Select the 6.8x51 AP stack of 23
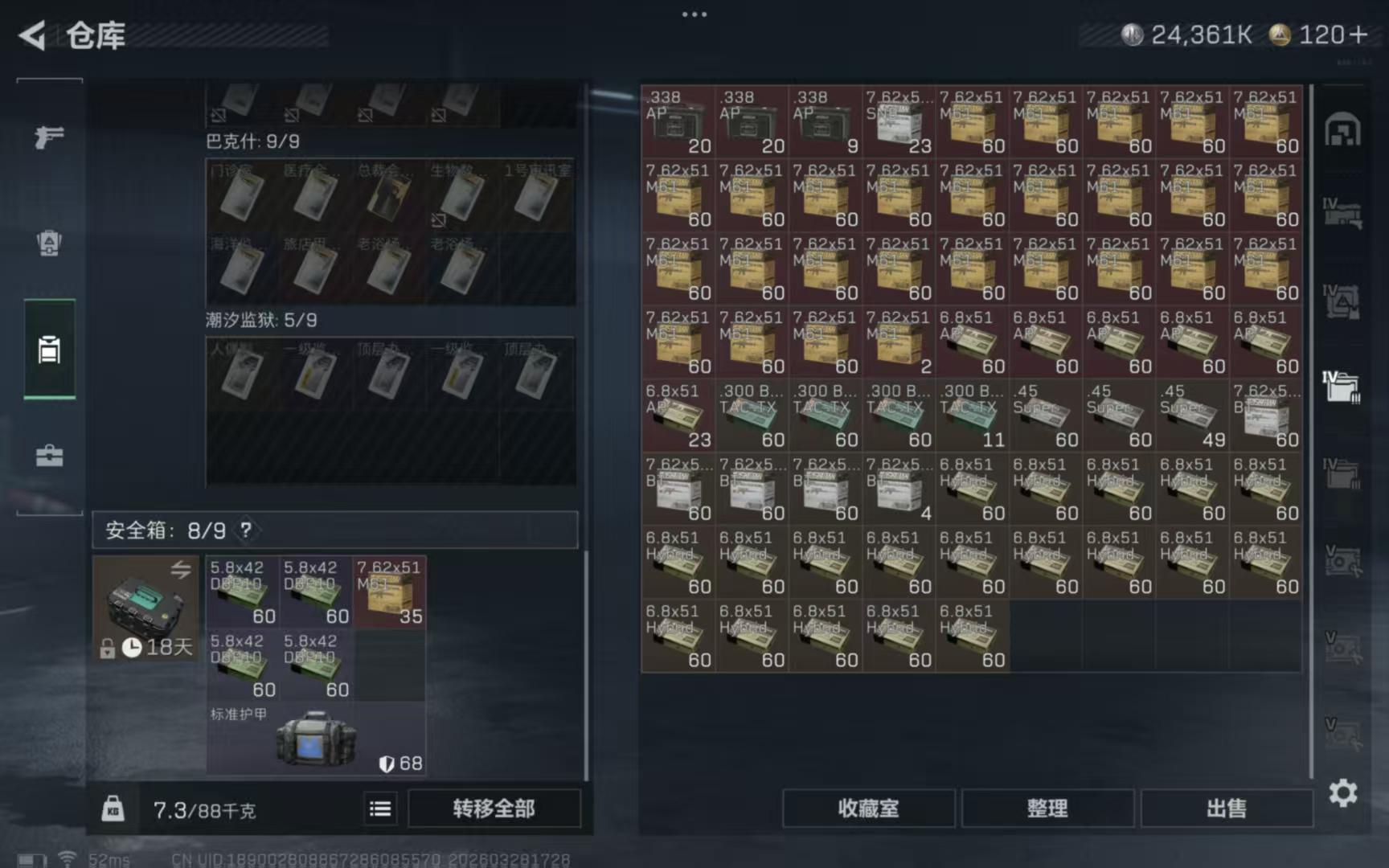Image resolution: width=1389 pixels, height=868 pixels. pos(678,416)
